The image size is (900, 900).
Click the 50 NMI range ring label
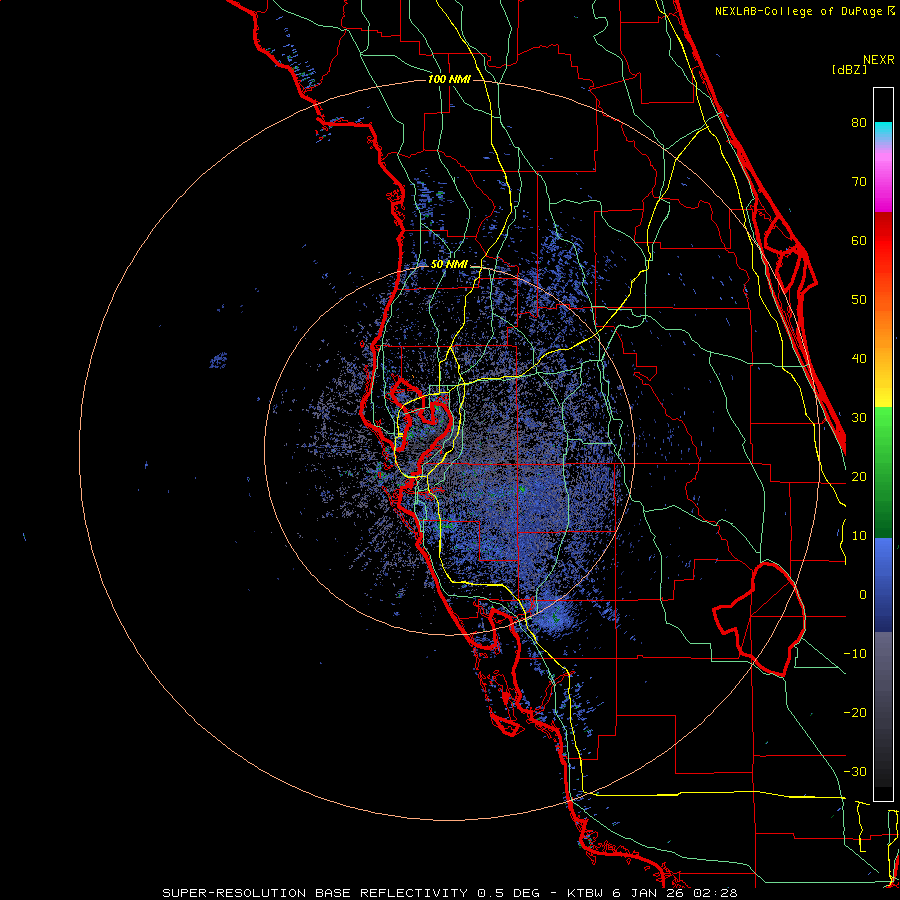click(x=449, y=265)
